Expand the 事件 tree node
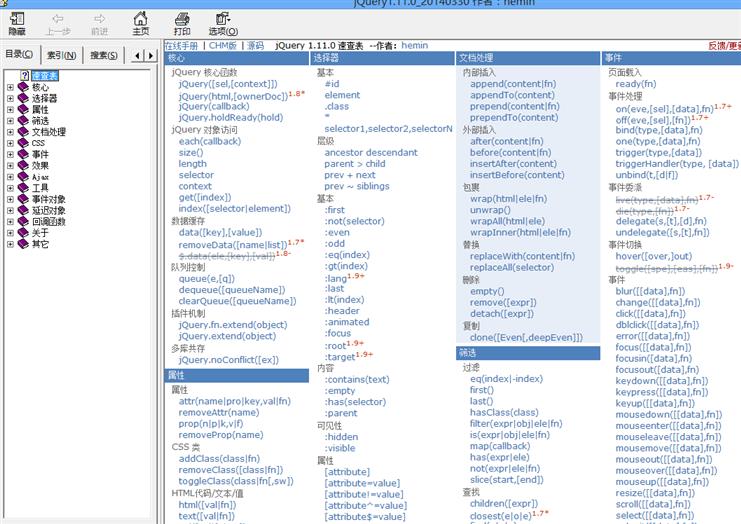 coord(10,154)
